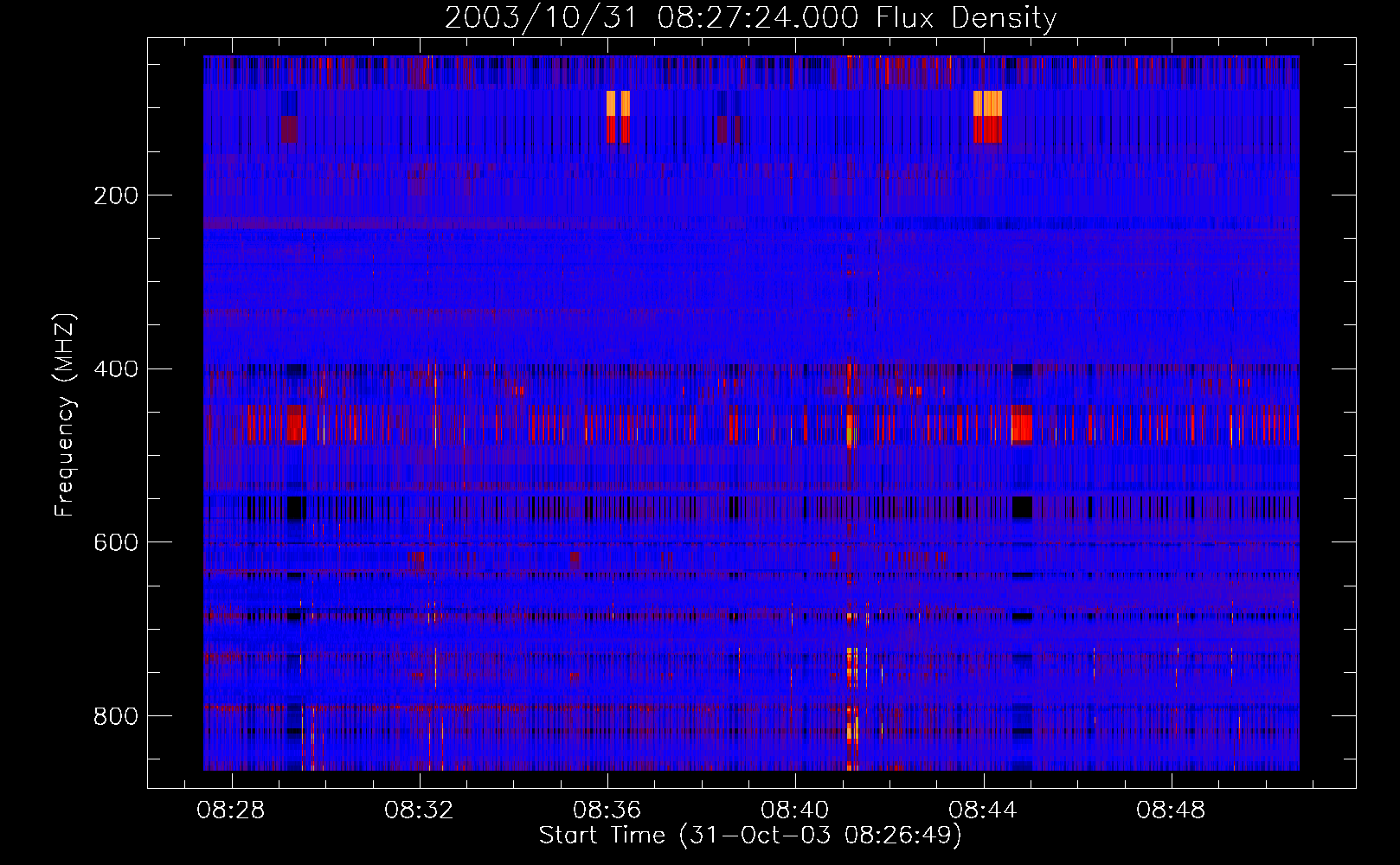The height and width of the screenshot is (865, 1400).
Task: Click the 08:40 time tick label
Action: tap(794, 811)
